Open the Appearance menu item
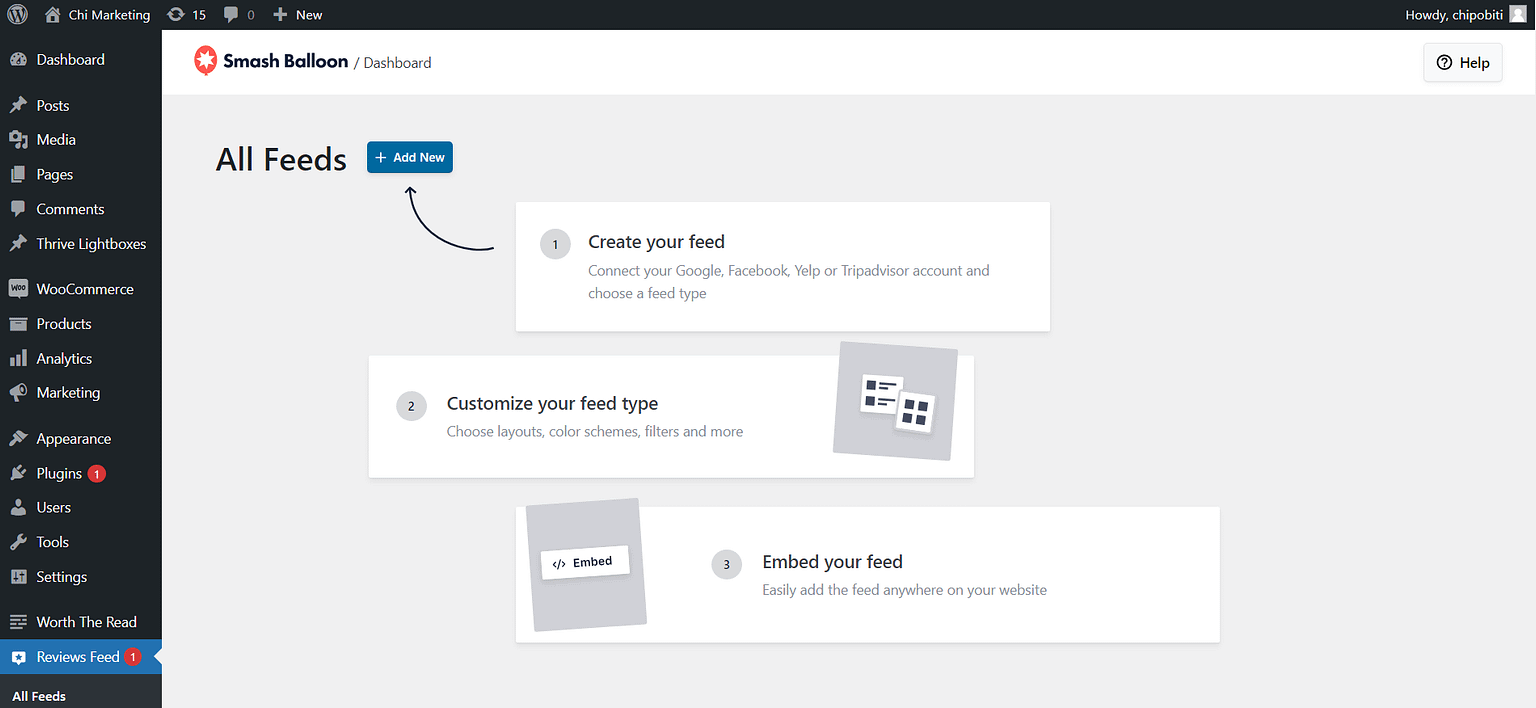 73,438
